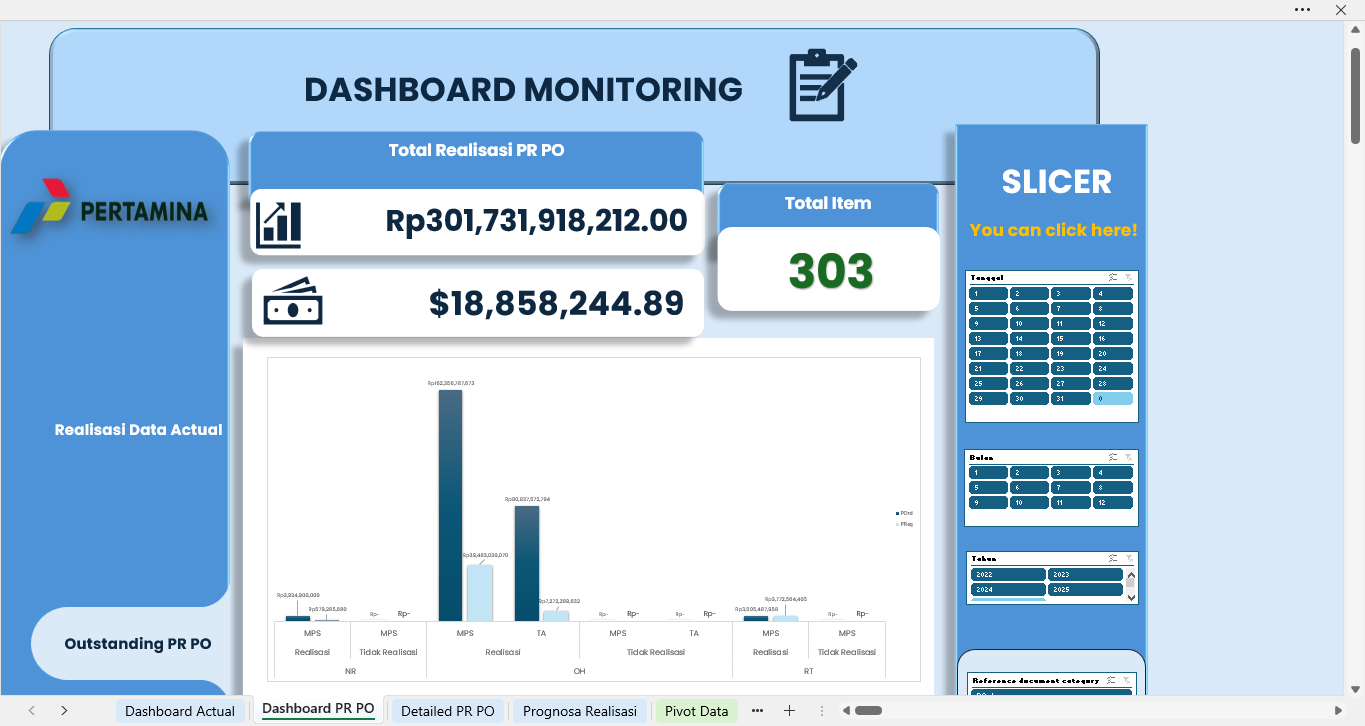Clear the filter on the Tanggal slicer
Screen dimensions: 1365x726
coord(1128,277)
